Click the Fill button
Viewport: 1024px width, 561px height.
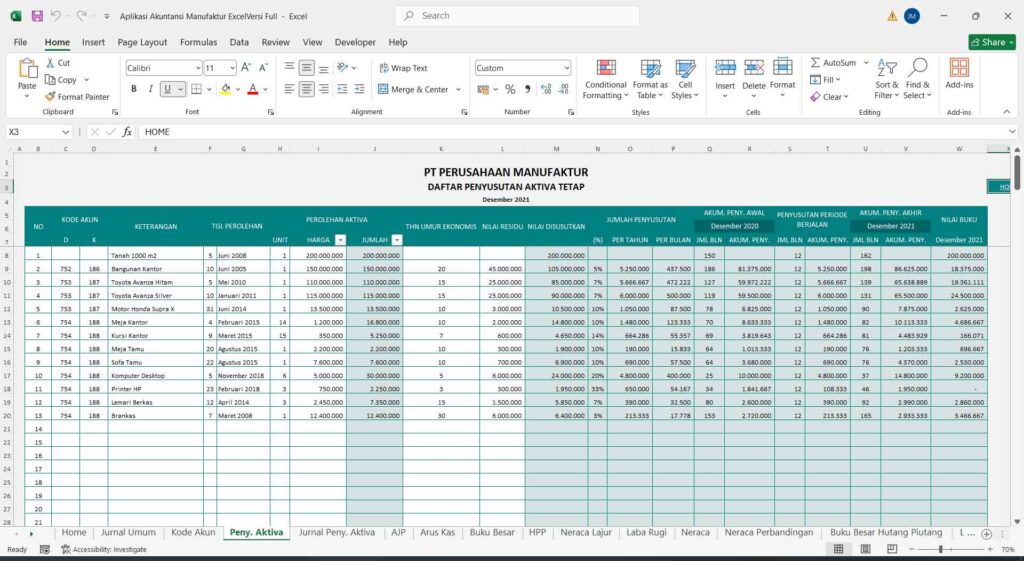point(825,80)
